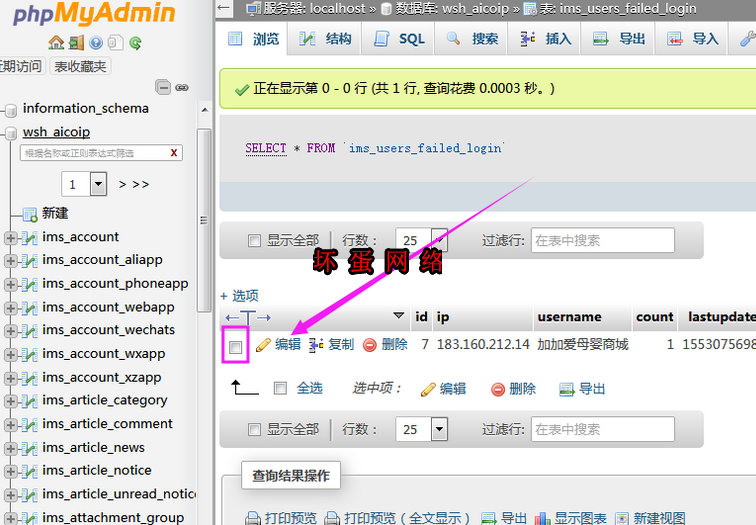Screen dimensions: 756x525
Task: Click export icon in selected-items bar
Action: 567,390
